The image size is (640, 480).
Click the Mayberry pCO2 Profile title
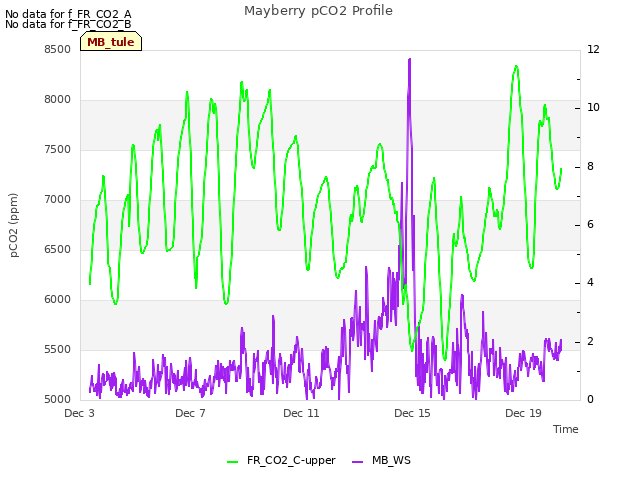(x=318, y=11)
